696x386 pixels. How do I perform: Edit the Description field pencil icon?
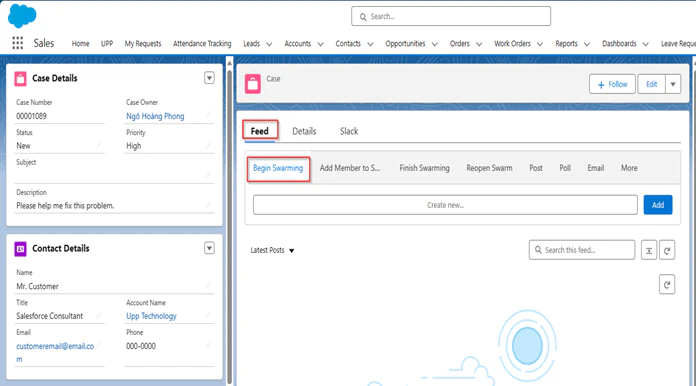coord(208,205)
